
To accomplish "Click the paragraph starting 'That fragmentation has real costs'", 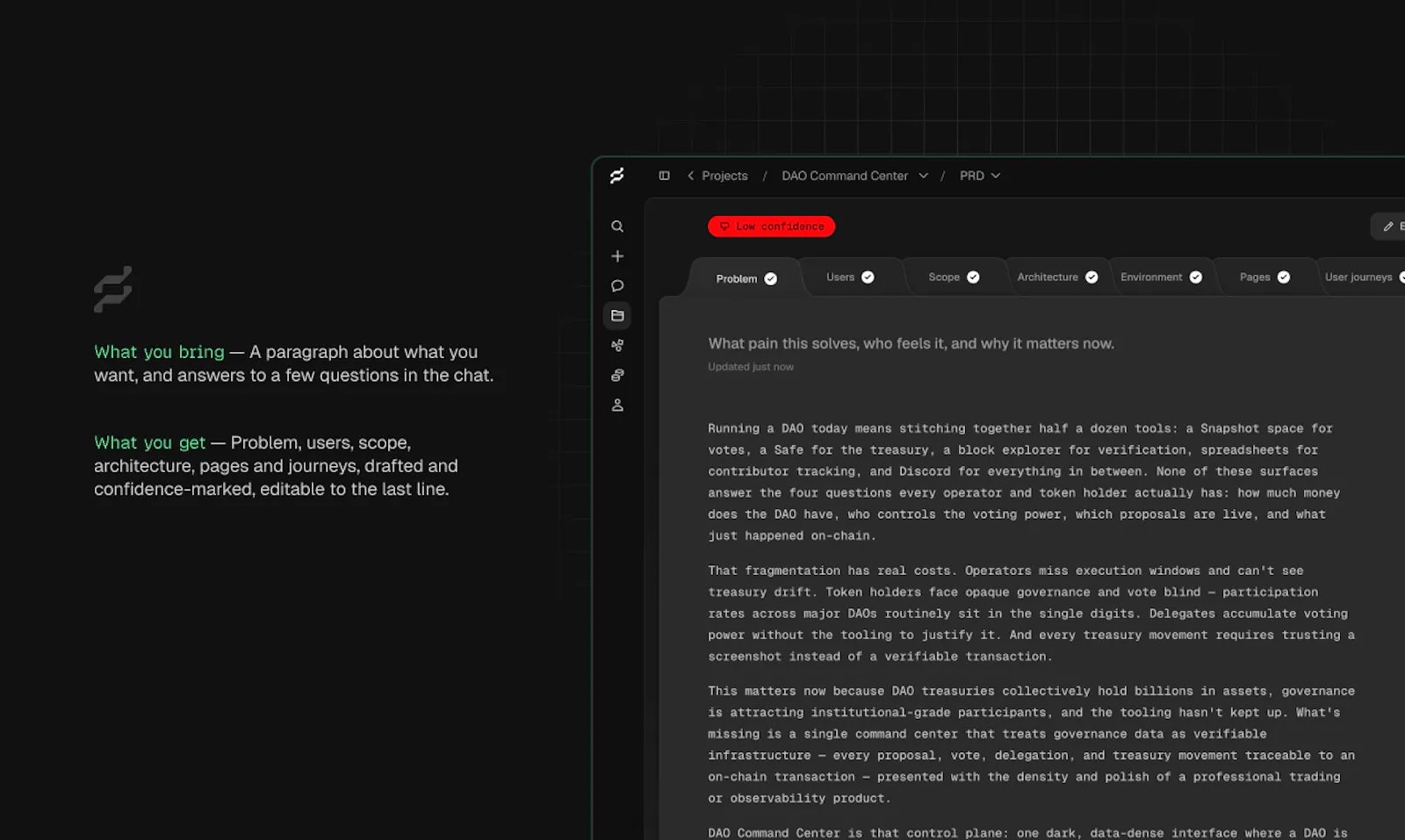I will click(x=1031, y=614).
